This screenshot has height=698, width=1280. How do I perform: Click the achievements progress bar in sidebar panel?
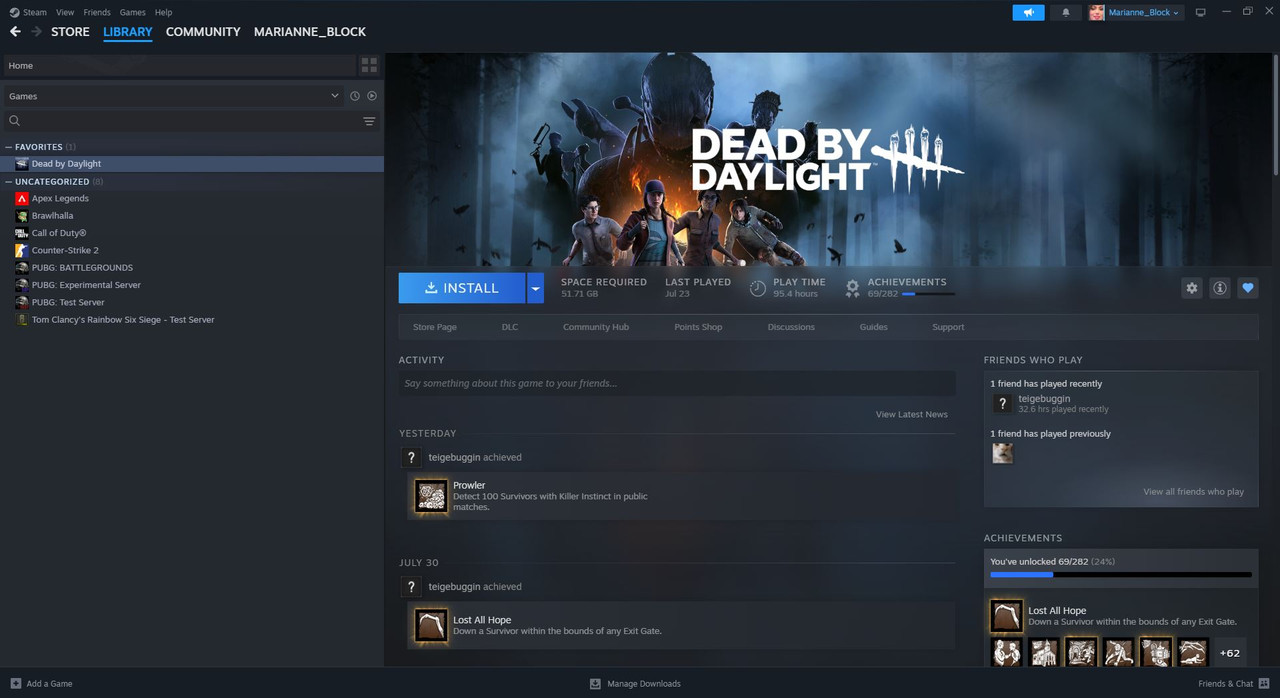[x=1120, y=575]
